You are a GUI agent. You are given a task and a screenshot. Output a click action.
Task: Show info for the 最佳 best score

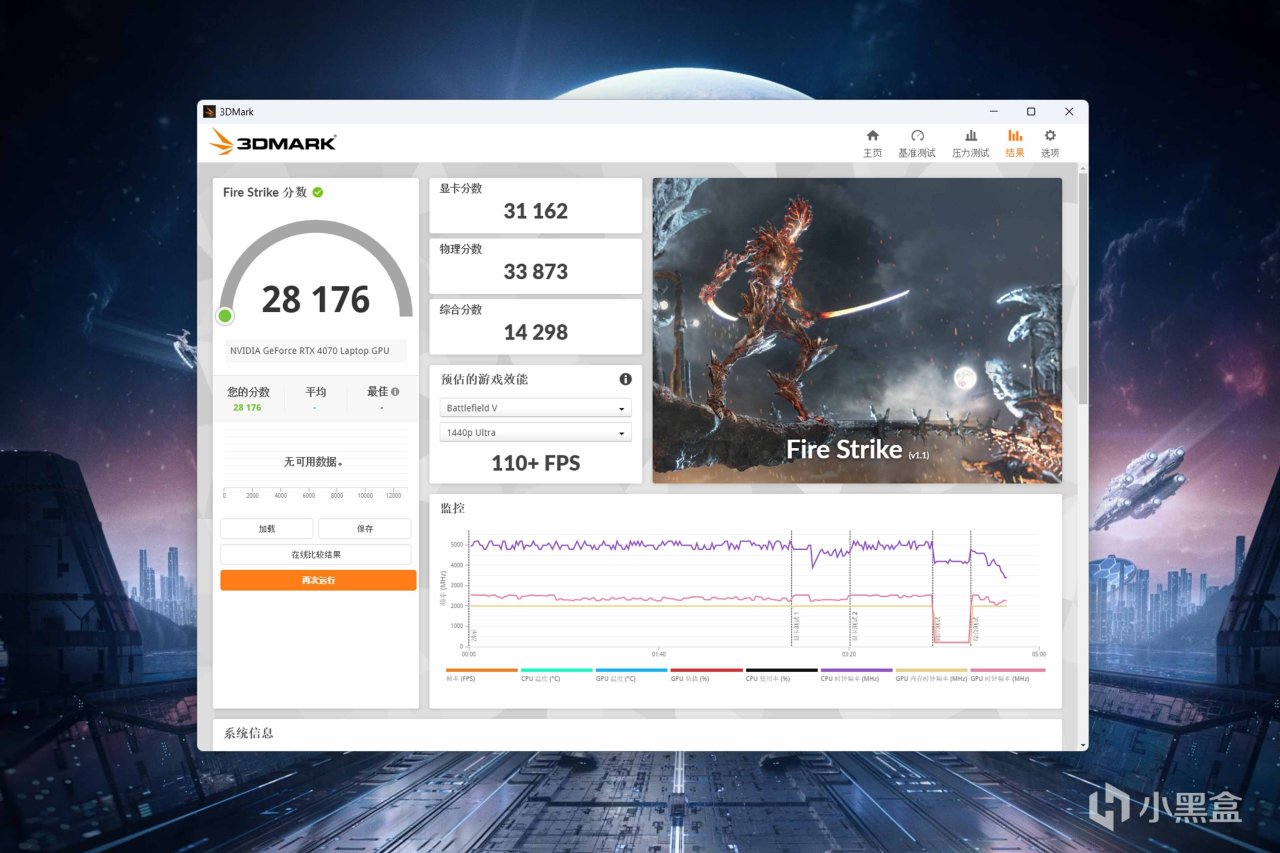click(395, 392)
